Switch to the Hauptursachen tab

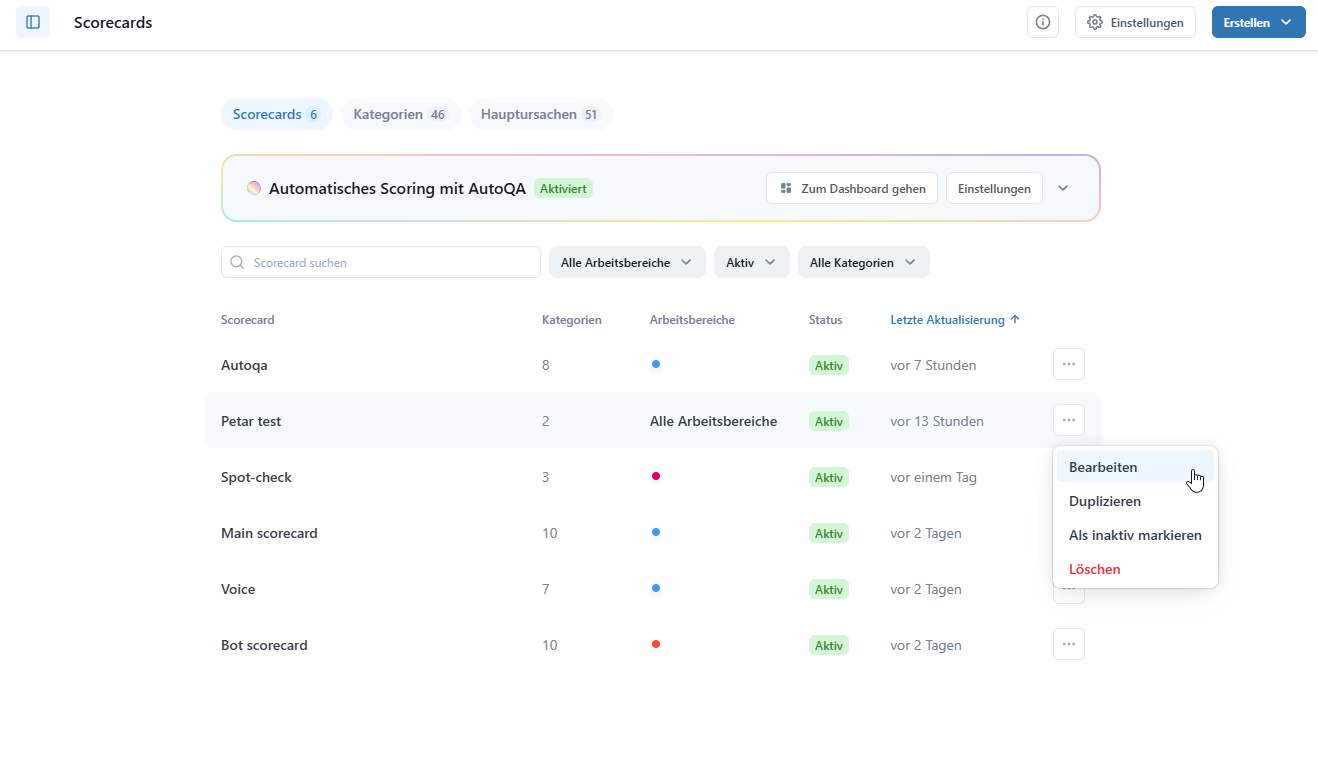click(540, 115)
